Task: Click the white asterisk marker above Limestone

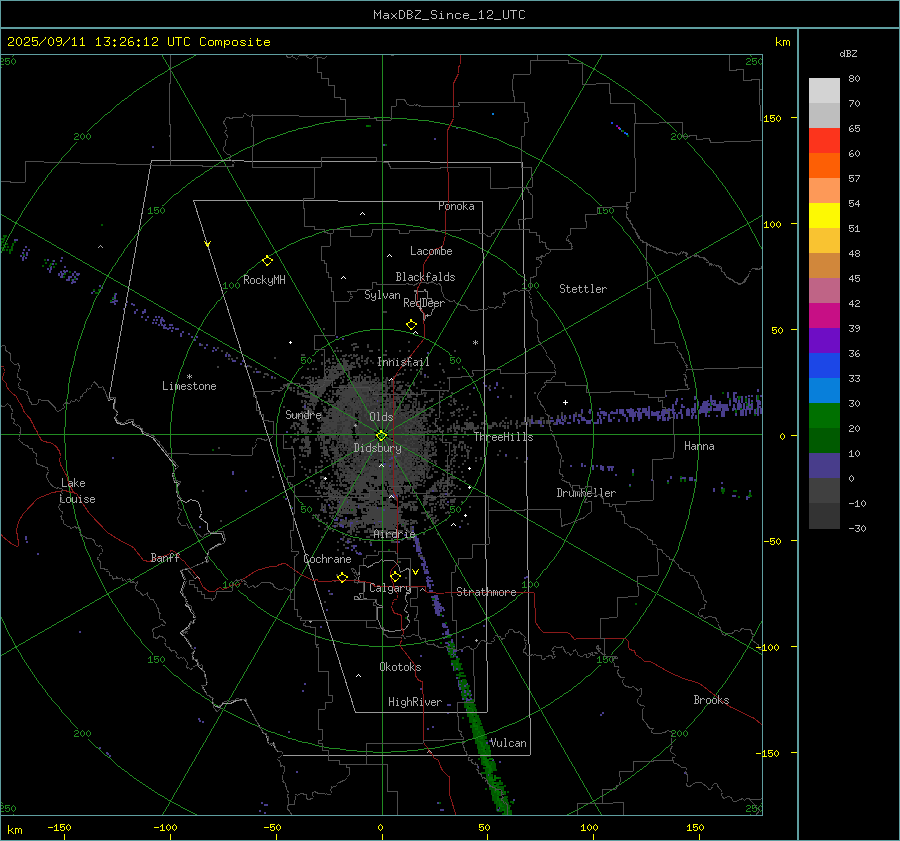Action: (x=189, y=377)
